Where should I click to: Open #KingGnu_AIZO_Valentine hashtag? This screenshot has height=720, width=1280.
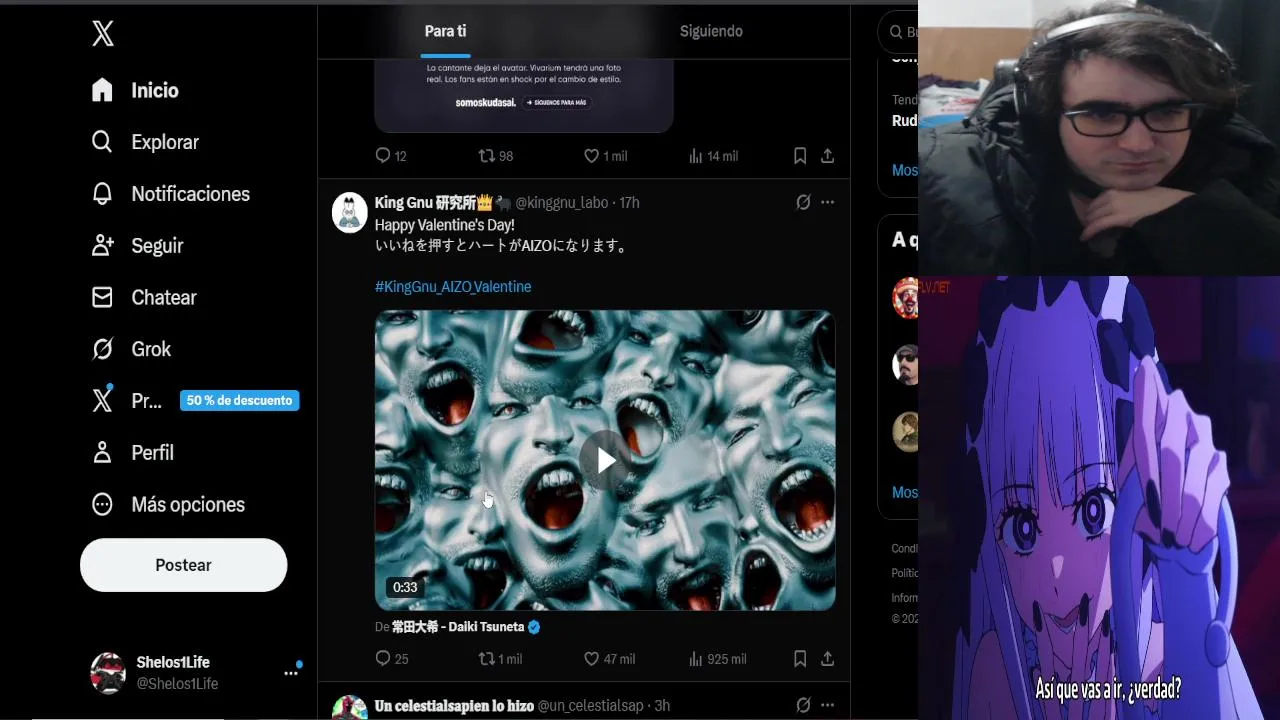click(x=453, y=287)
